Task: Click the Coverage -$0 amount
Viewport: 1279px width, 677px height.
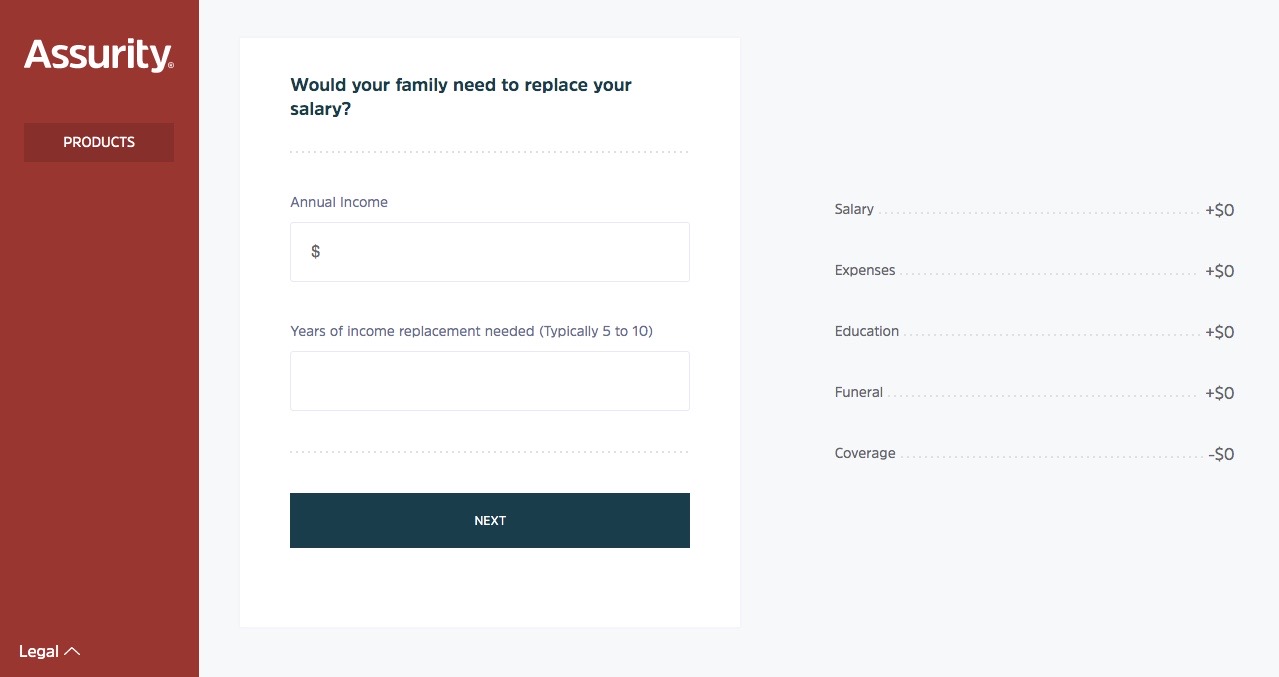Action: pos(1221,455)
